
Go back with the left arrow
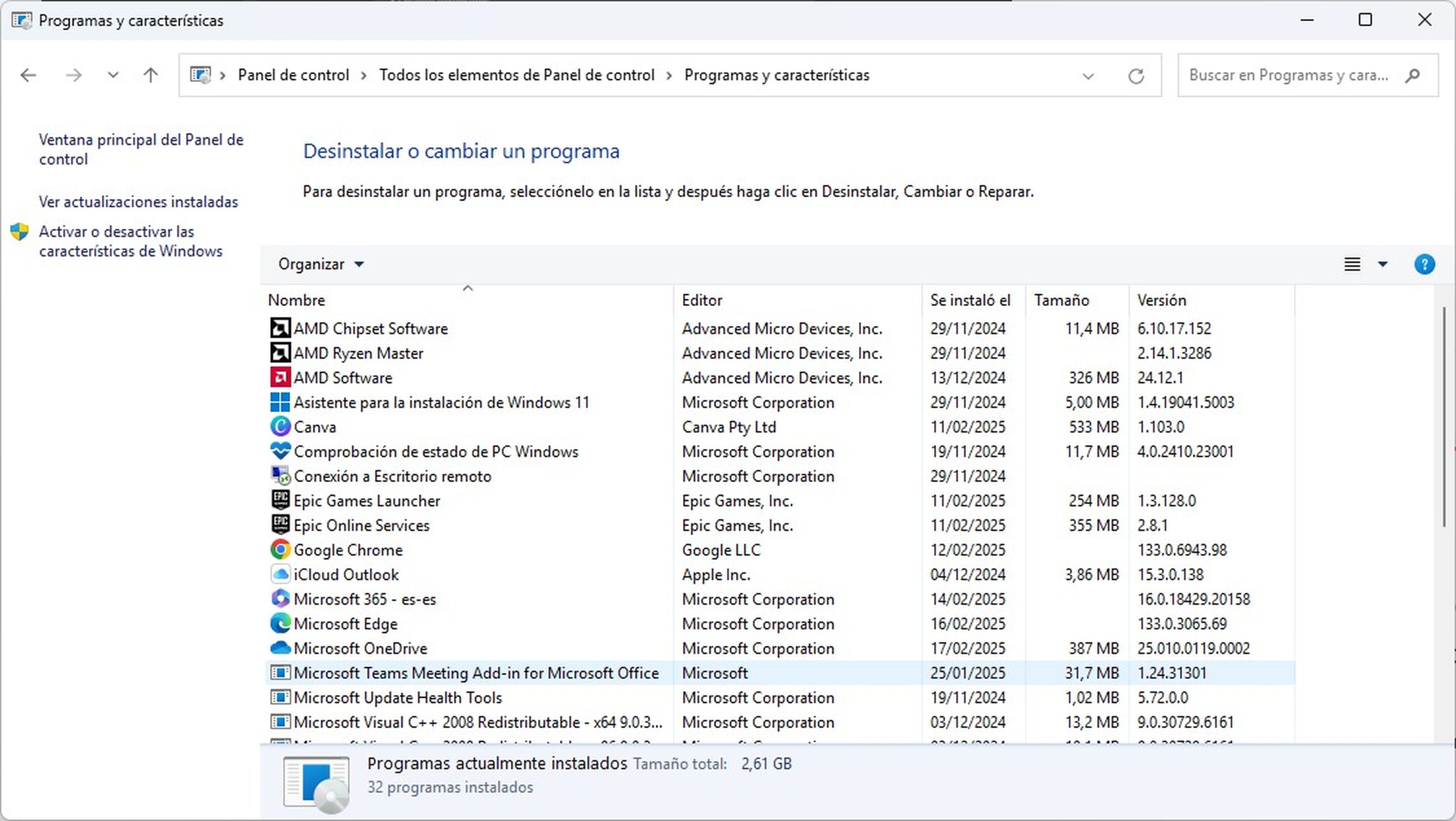(x=28, y=75)
